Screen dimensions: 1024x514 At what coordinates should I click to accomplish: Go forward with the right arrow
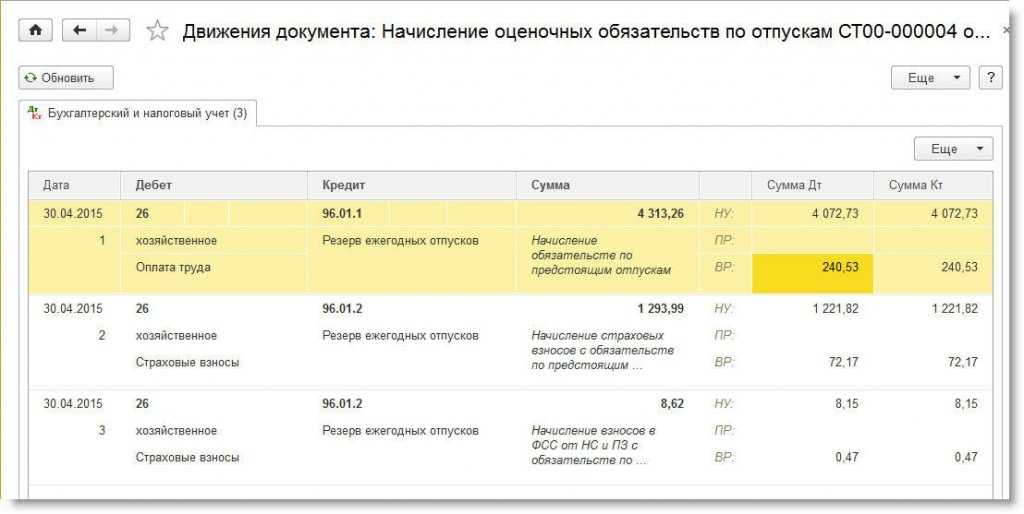(x=111, y=30)
